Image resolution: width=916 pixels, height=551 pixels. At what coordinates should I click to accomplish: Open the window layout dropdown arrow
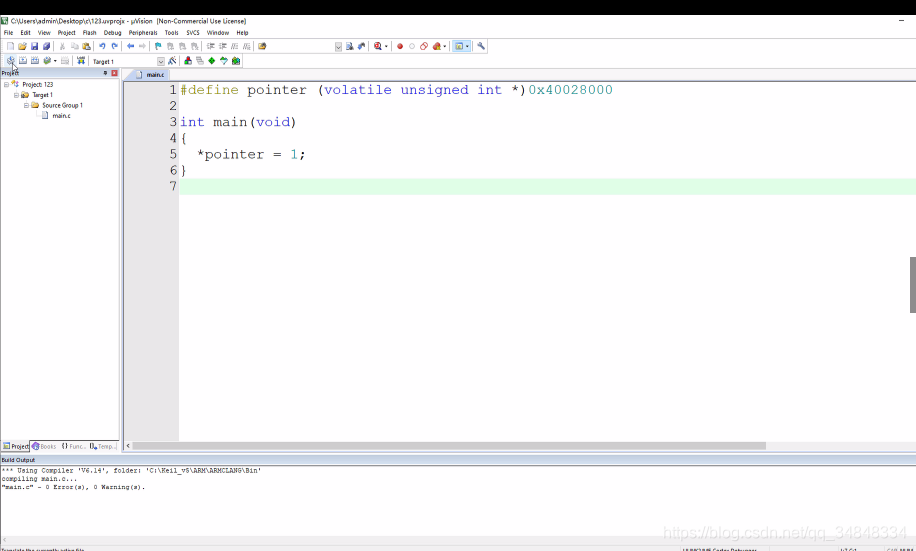pyautogui.click(x=467, y=46)
